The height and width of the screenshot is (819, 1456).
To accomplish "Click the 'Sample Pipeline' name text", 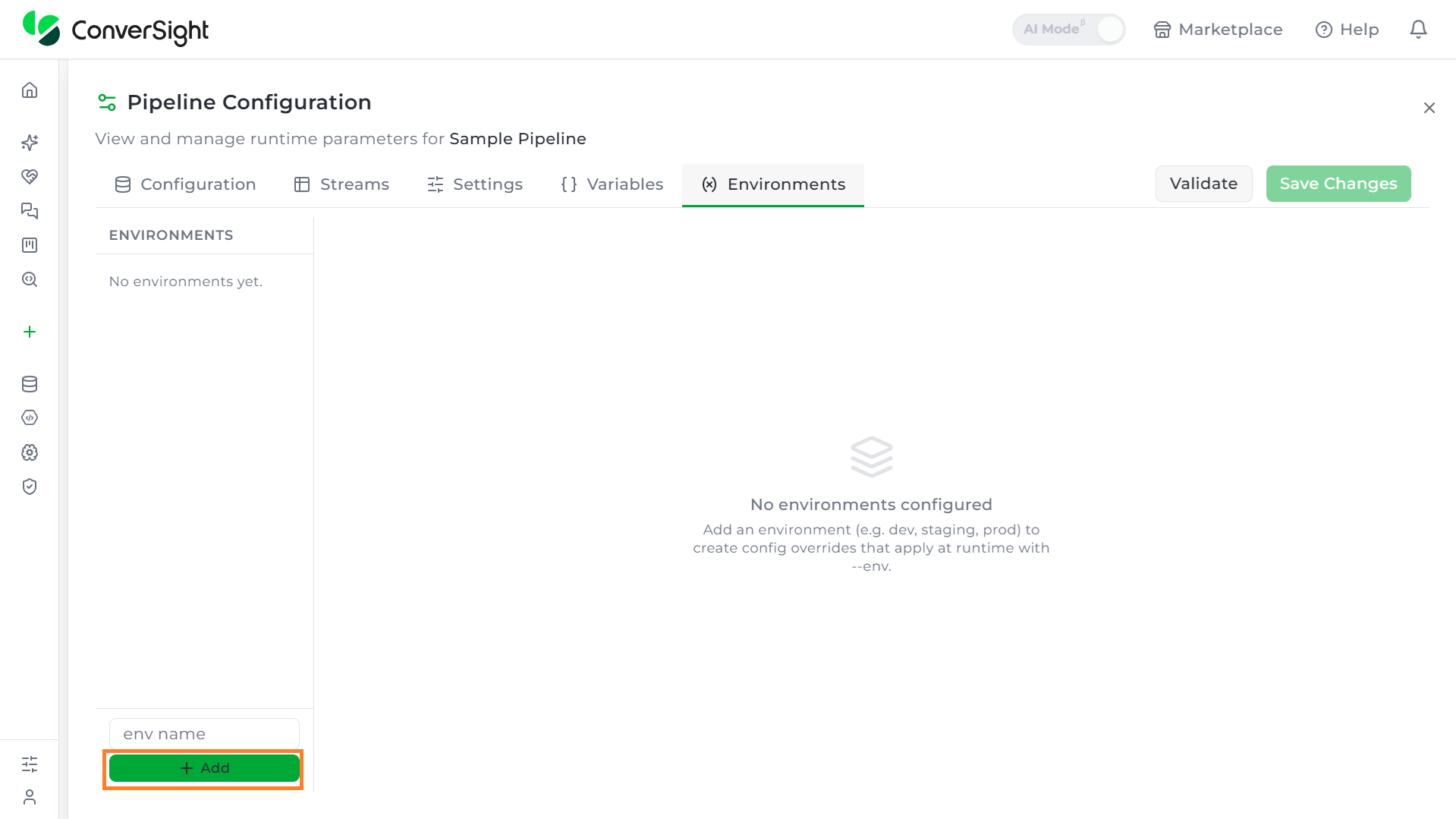I will 517,139.
